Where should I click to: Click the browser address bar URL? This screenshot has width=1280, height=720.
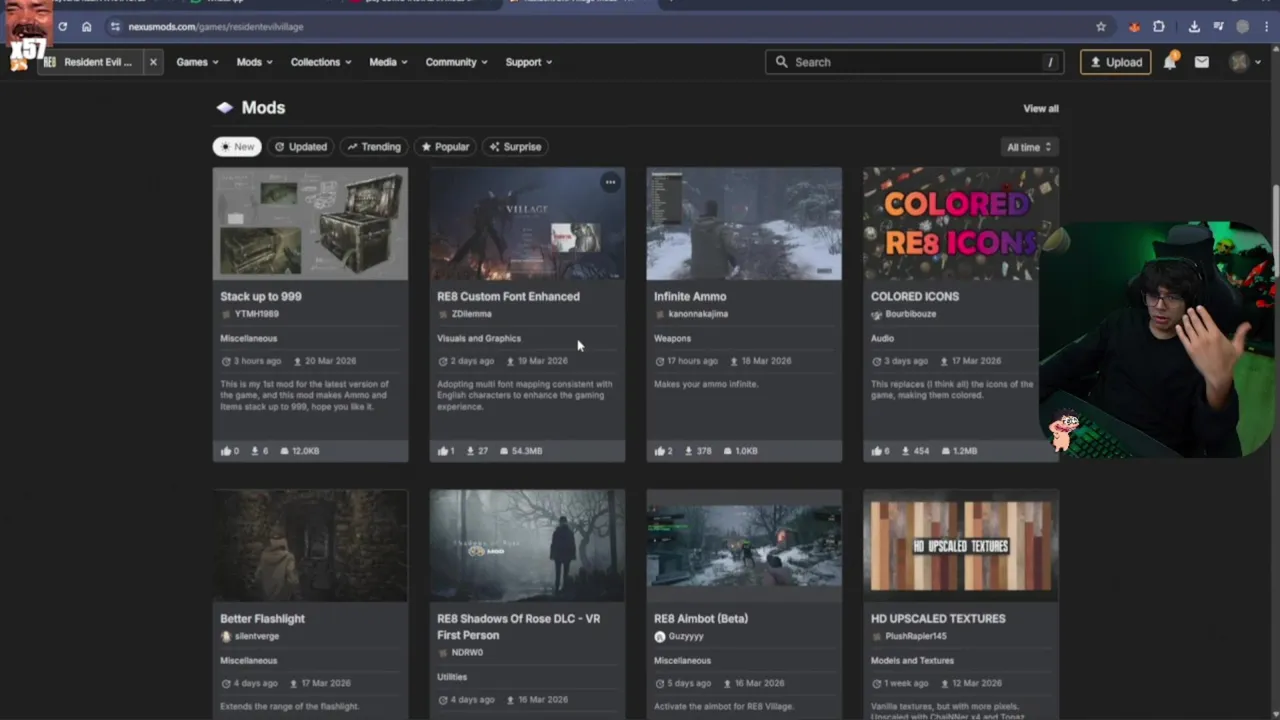pyautogui.click(x=215, y=27)
